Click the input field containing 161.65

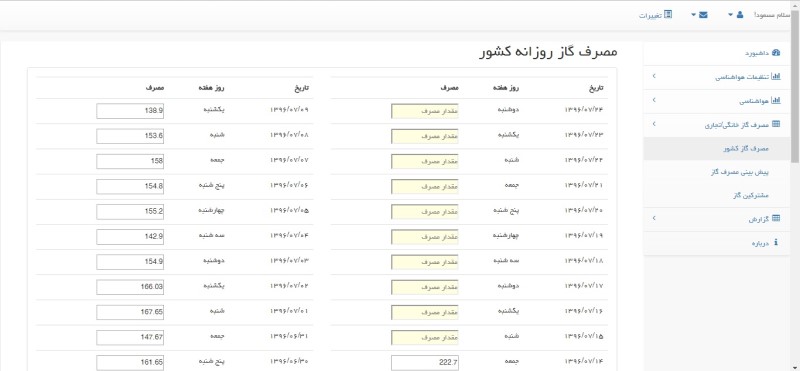coord(130,362)
